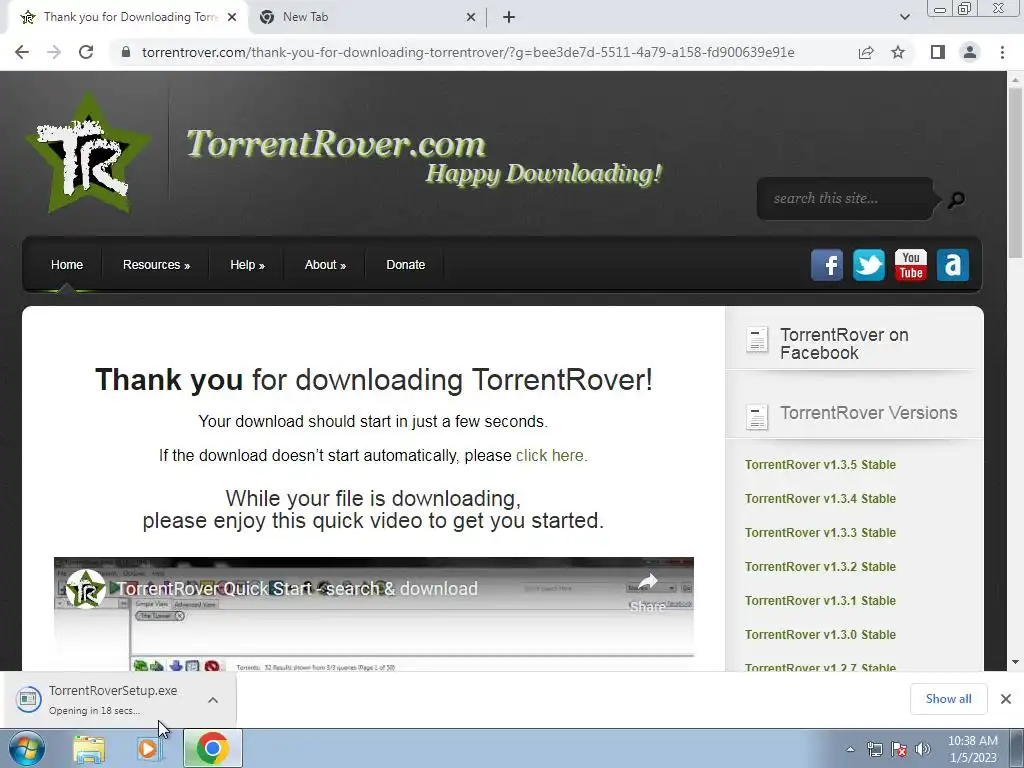The image size is (1024, 768).
Task: Open the Donate page
Action: pos(406,264)
